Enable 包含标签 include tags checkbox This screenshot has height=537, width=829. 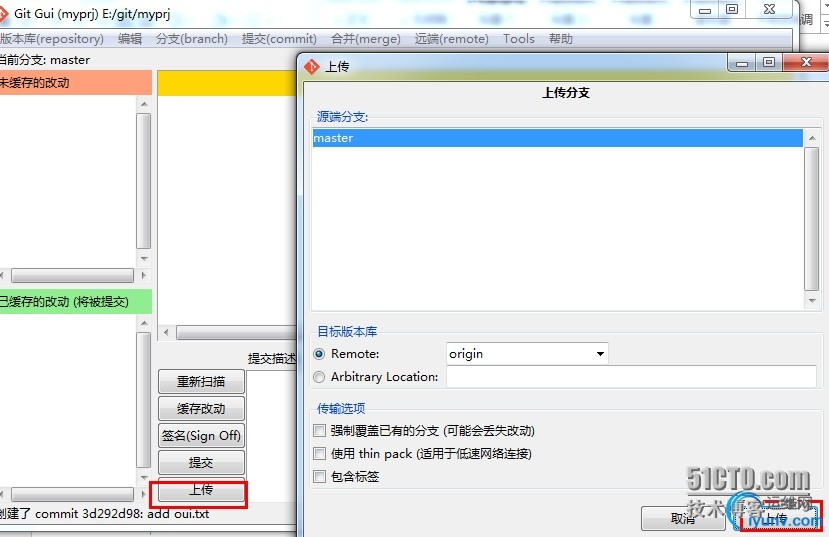(x=319, y=477)
